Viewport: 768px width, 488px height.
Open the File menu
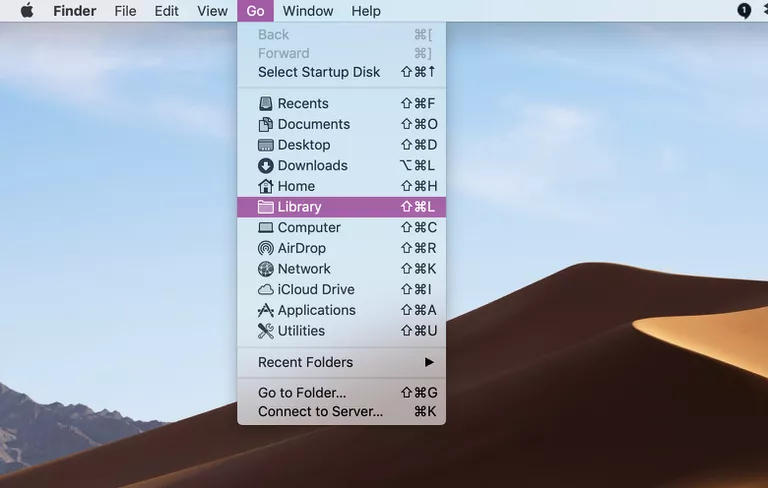pos(125,11)
